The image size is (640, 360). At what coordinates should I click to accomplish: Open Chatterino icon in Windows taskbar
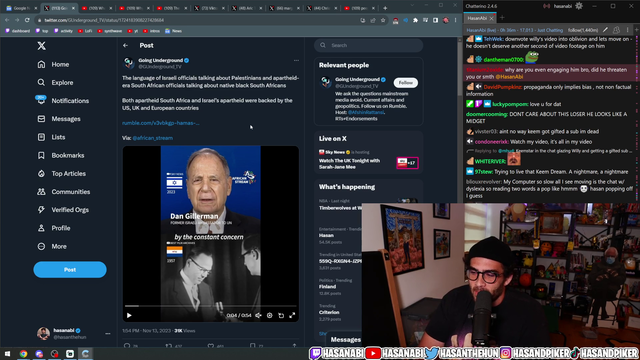(x=85, y=353)
